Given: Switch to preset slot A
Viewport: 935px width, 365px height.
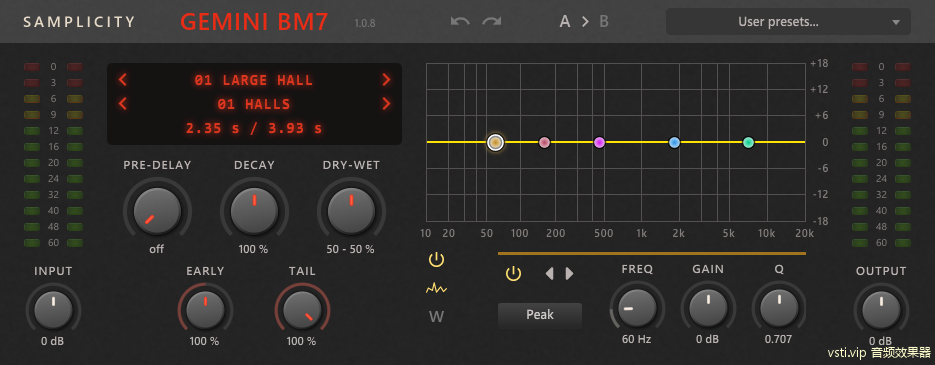Looking at the screenshot, I should coord(565,22).
